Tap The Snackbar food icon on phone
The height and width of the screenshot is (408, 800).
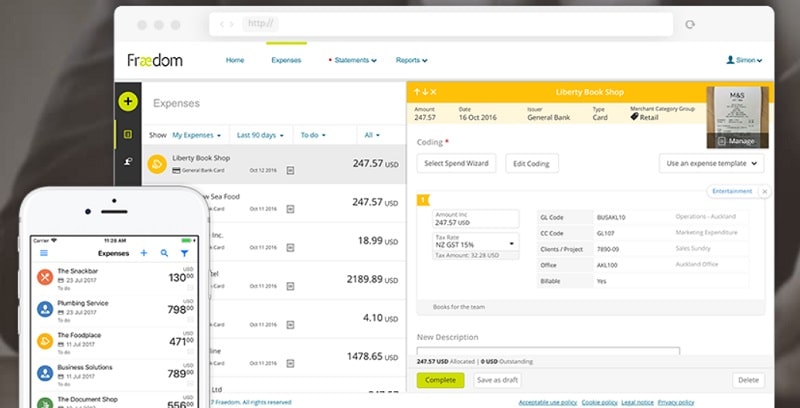click(x=45, y=277)
